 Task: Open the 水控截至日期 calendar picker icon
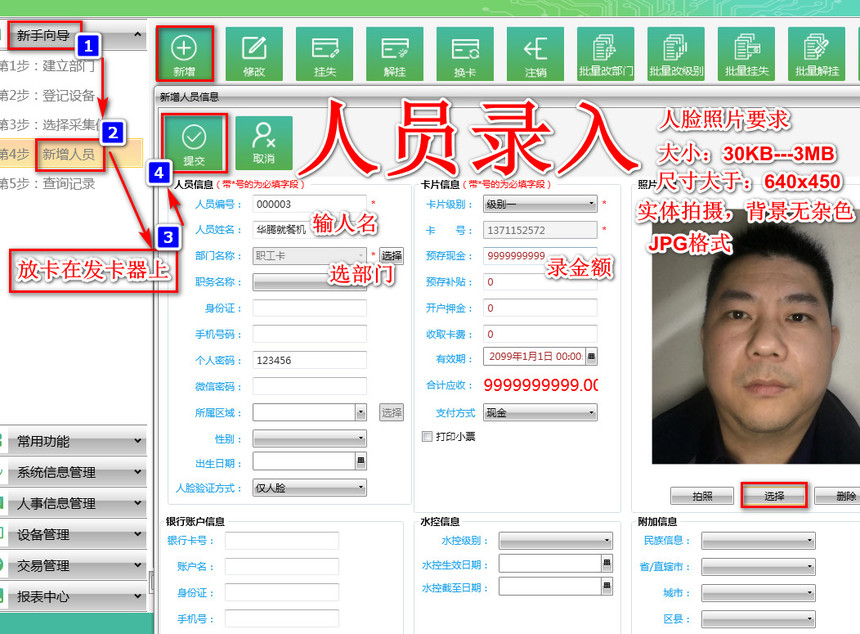point(607,587)
